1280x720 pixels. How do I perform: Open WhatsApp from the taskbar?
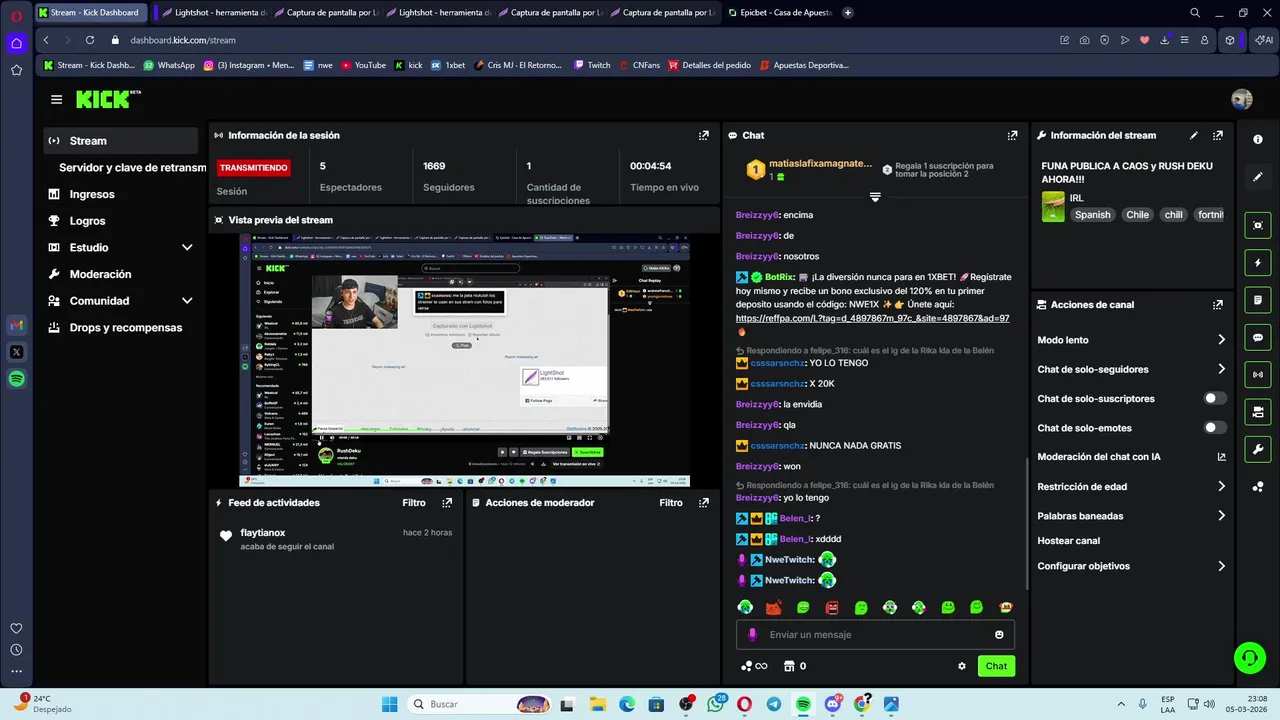(715, 704)
